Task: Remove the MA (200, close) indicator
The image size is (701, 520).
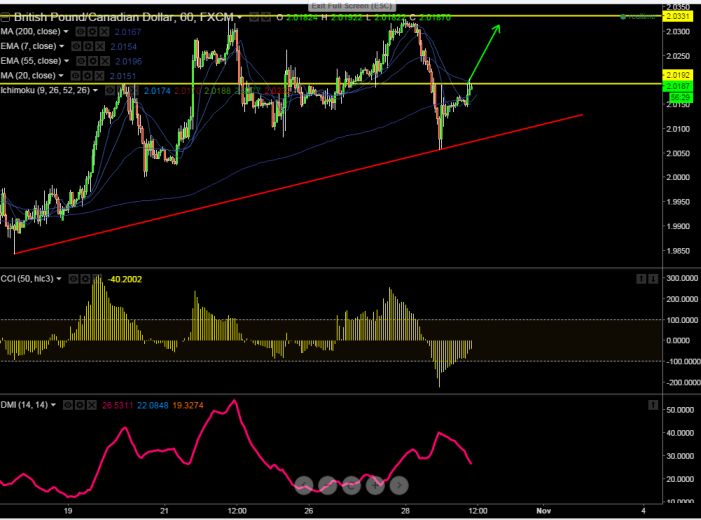Action: 104,31
